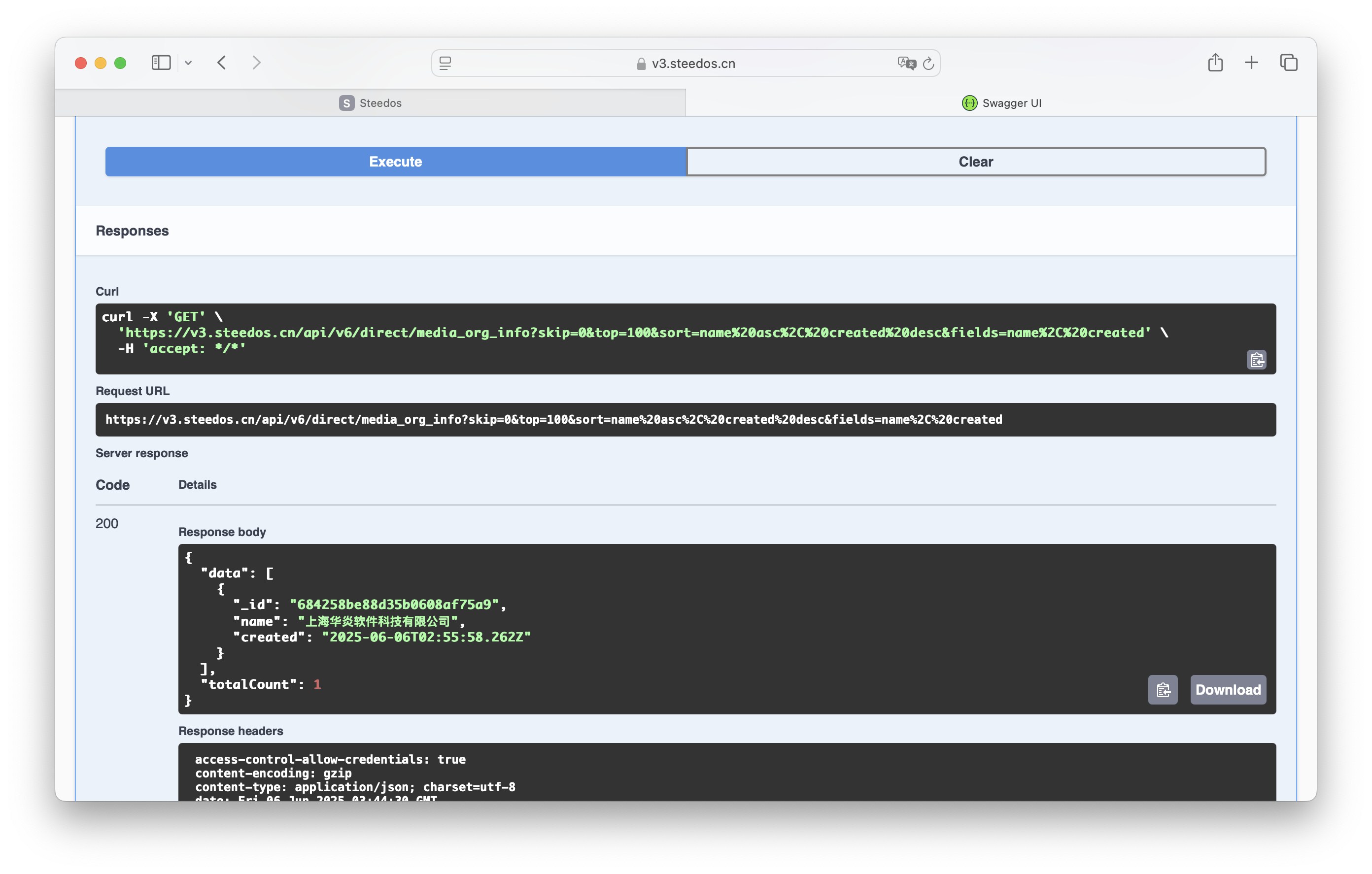
Task: Click the Execute button
Action: tap(395, 162)
